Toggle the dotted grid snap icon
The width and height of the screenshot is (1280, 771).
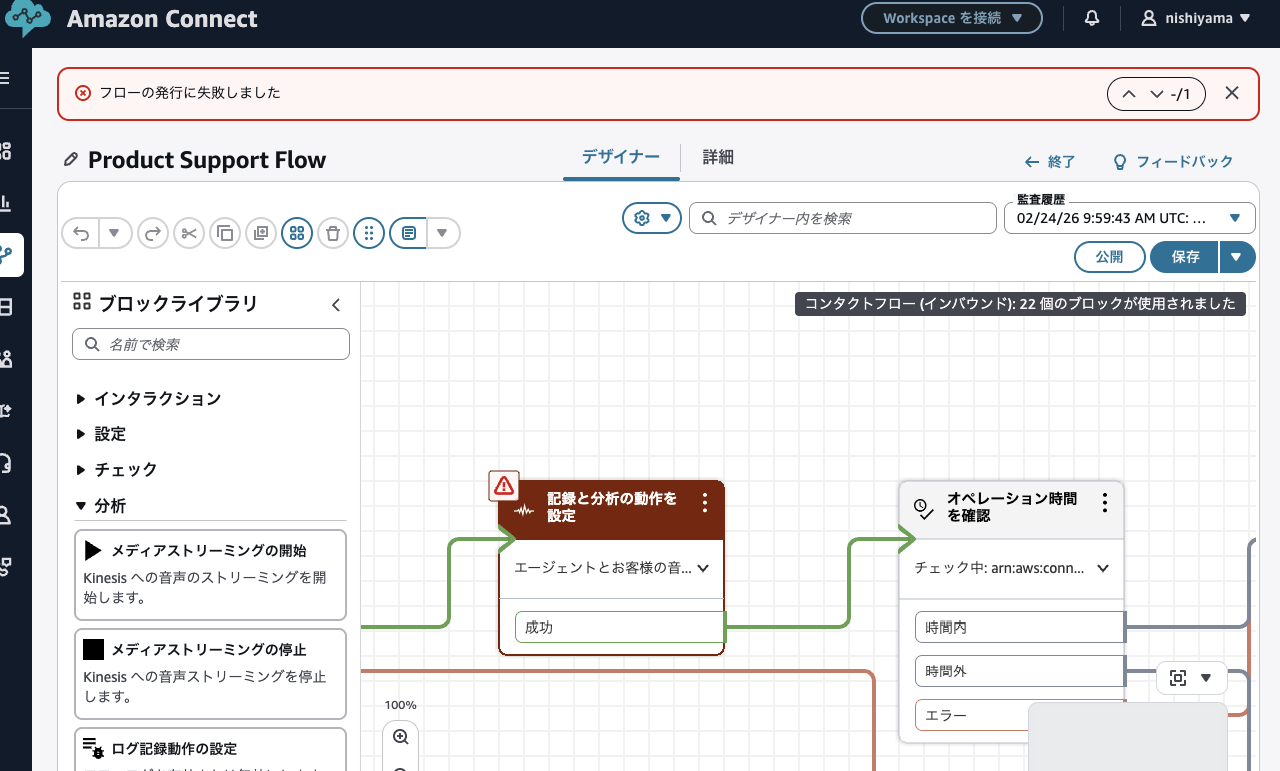pos(369,233)
